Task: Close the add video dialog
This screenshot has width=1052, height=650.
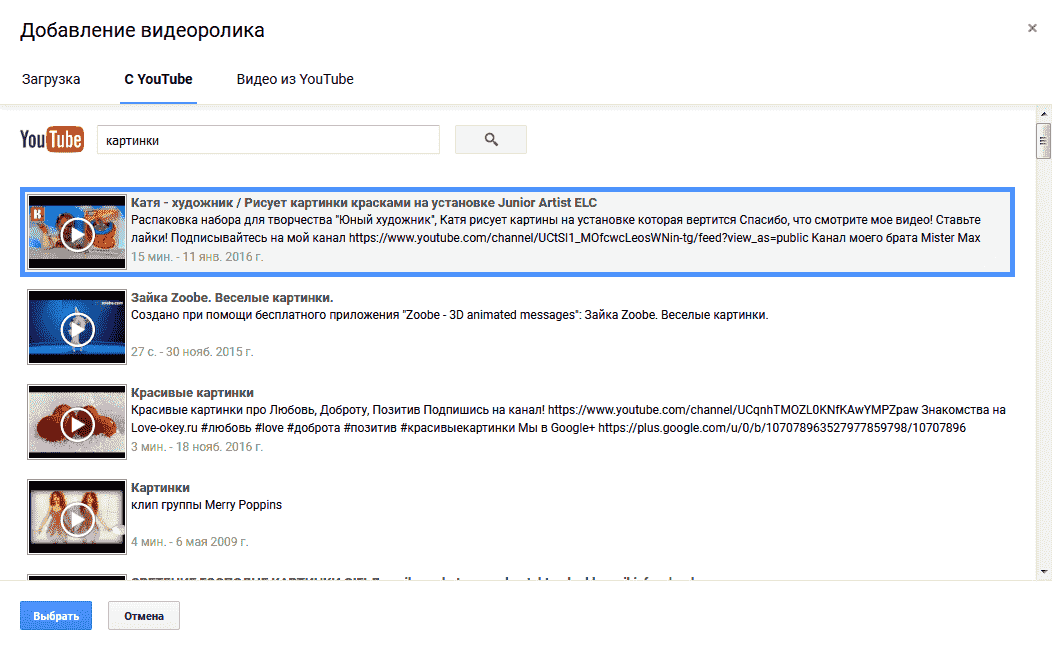Action: coord(1032,28)
